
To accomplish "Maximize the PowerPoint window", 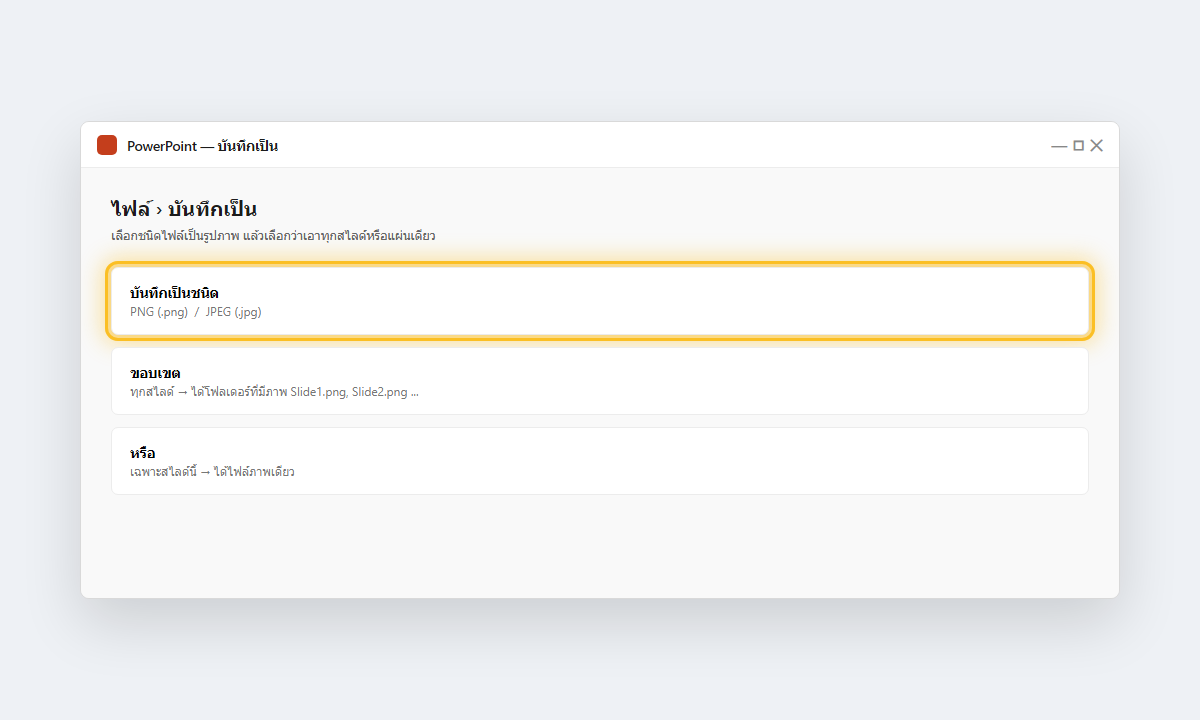I will point(1078,146).
